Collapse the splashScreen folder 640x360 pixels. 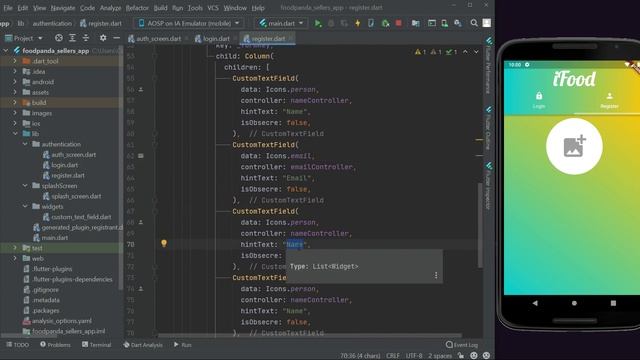click(25, 186)
